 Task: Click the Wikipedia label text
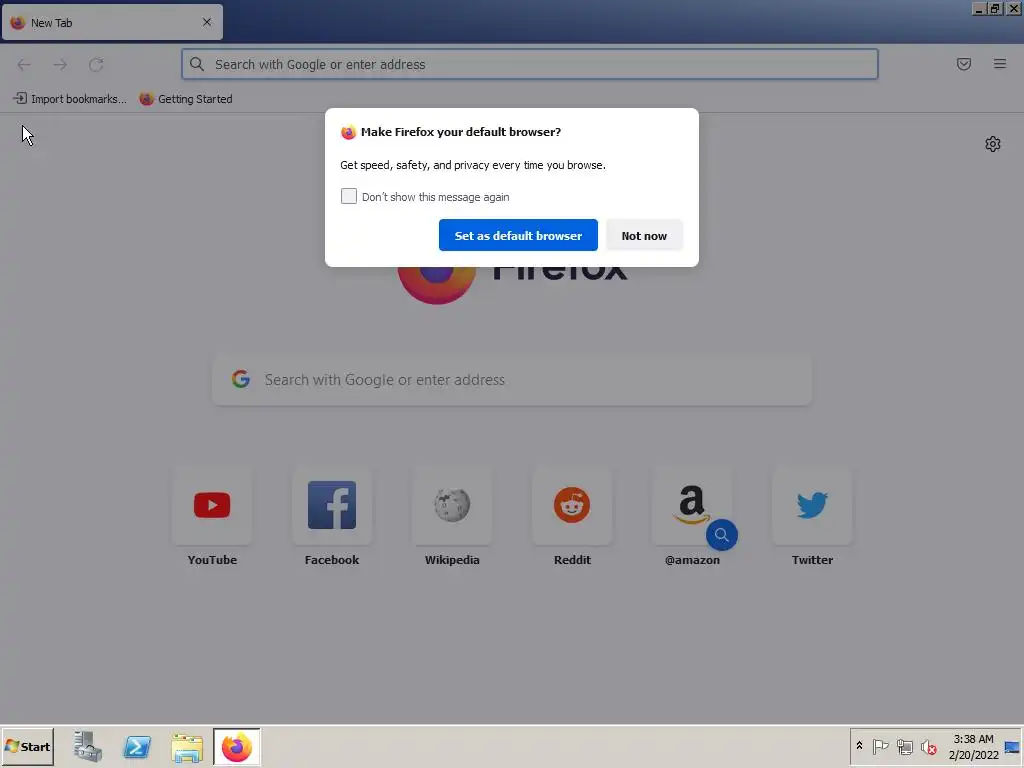point(452,560)
